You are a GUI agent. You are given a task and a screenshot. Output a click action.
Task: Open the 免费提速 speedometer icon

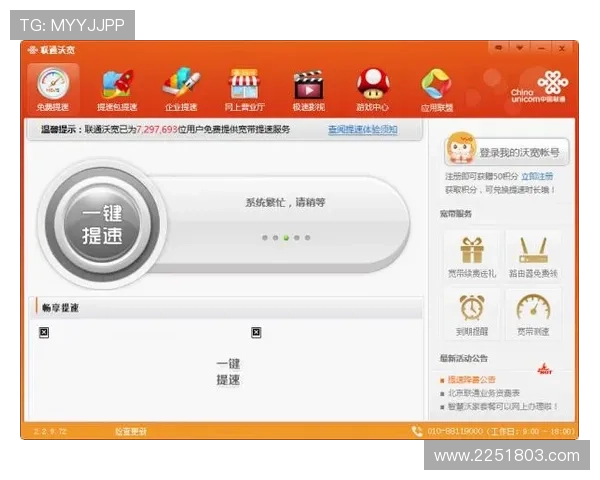(53, 89)
